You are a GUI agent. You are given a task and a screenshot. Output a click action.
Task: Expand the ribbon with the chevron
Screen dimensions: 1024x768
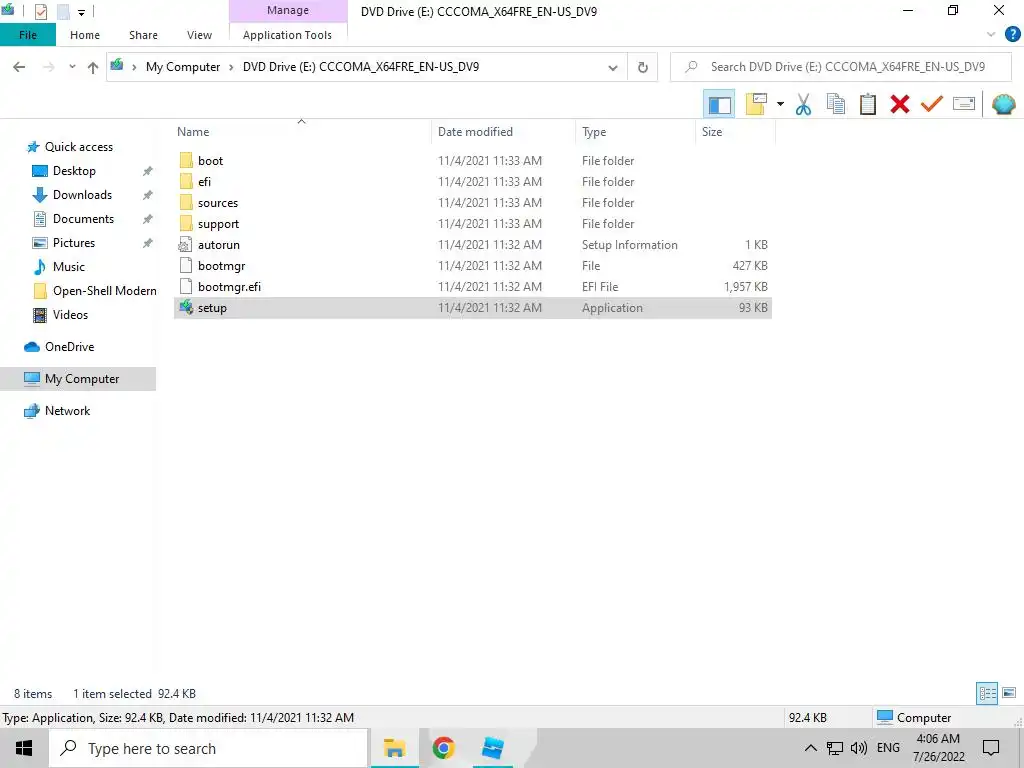pos(991,35)
